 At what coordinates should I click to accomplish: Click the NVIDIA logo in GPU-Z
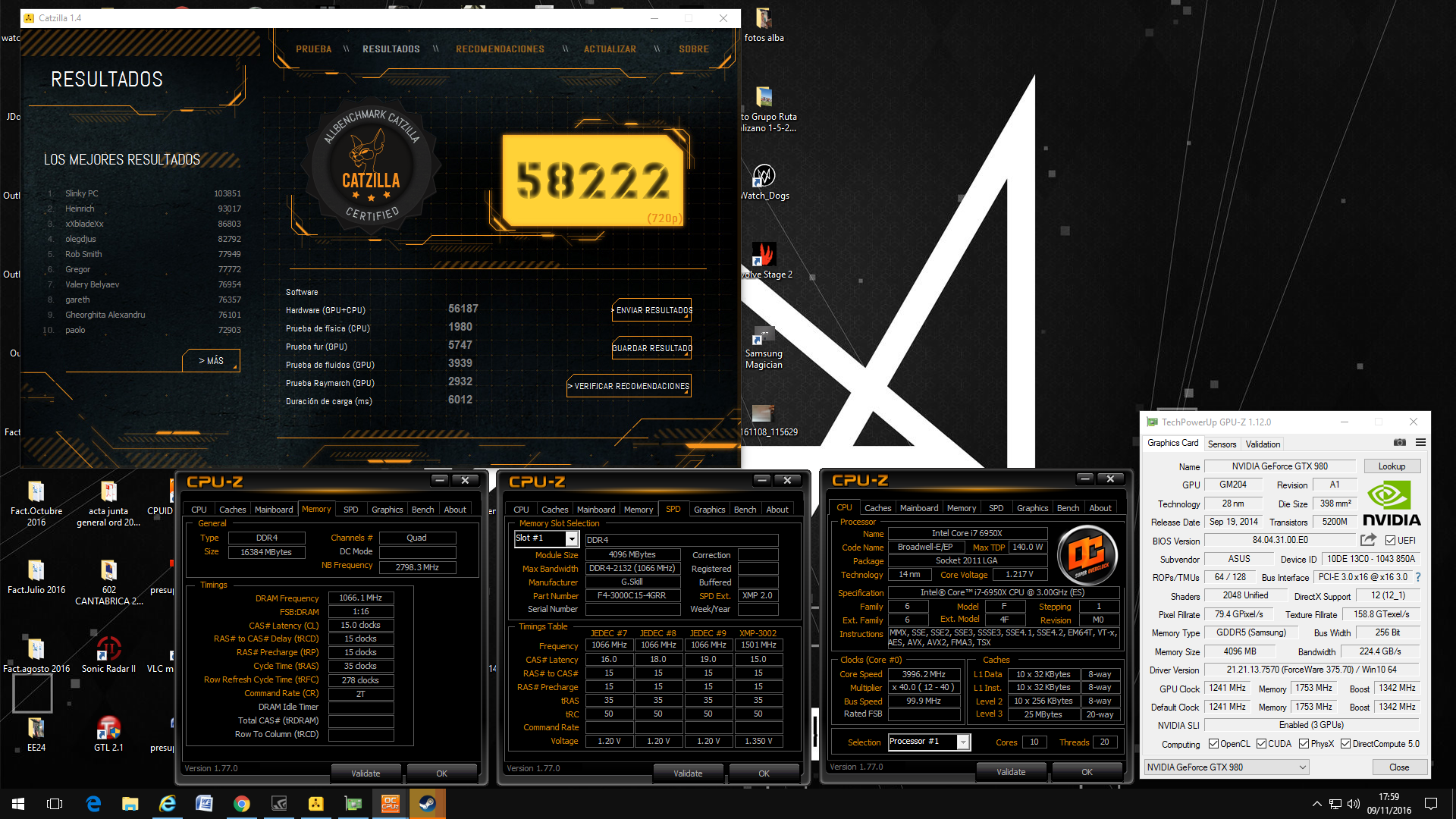tap(1391, 504)
